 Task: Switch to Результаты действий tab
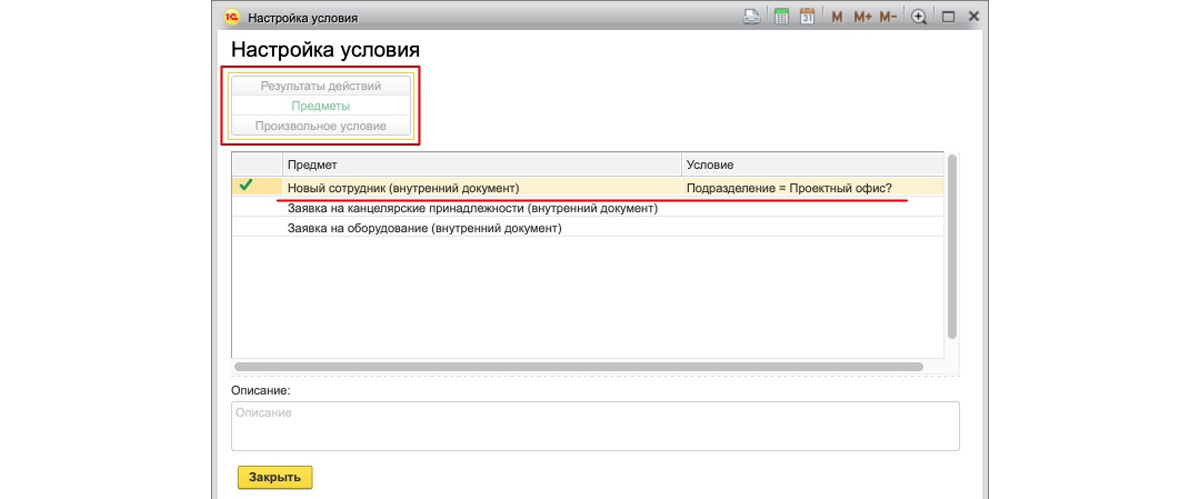(321, 86)
